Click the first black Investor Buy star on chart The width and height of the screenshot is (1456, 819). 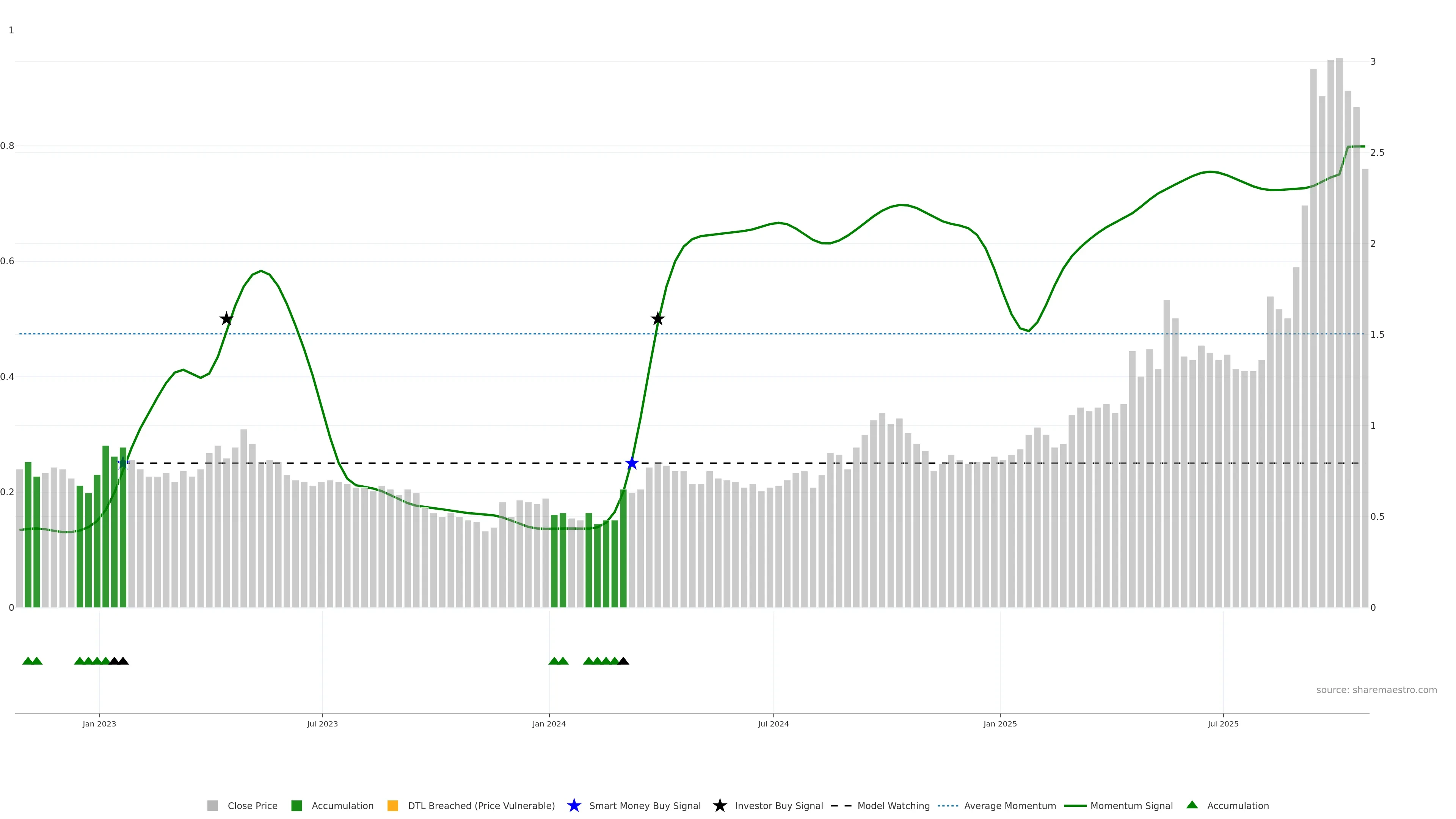[226, 319]
